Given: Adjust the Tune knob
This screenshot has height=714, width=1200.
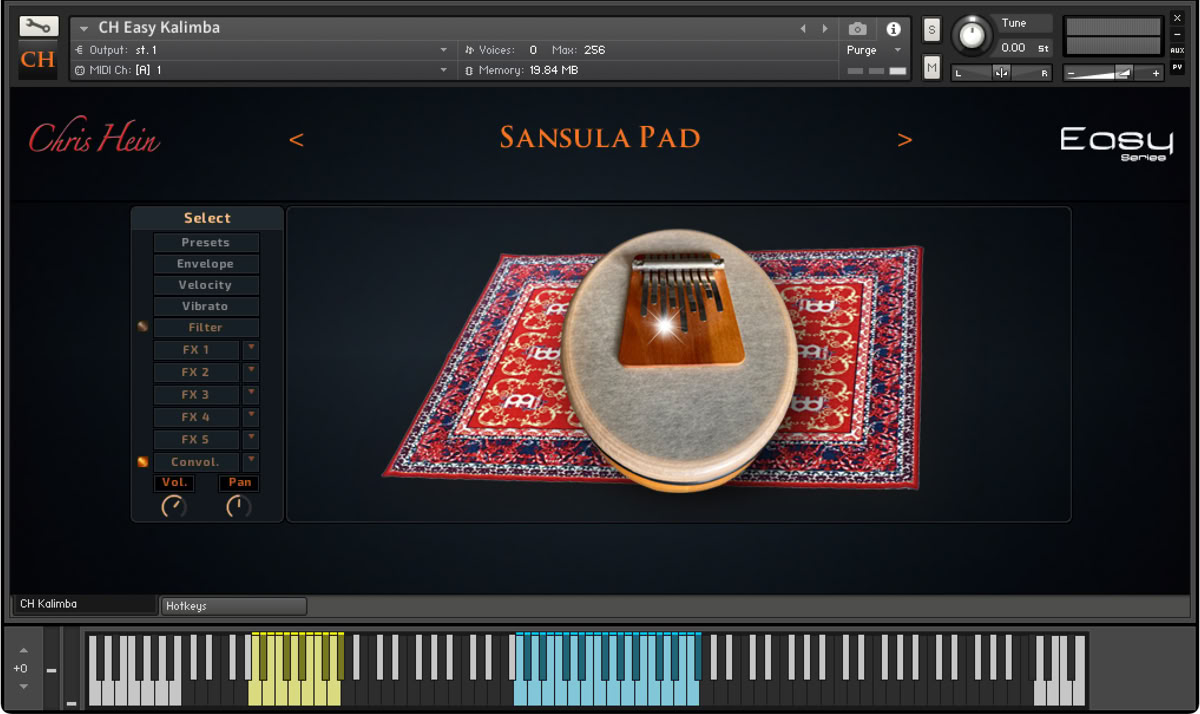Looking at the screenshot, I should point(971,37).
